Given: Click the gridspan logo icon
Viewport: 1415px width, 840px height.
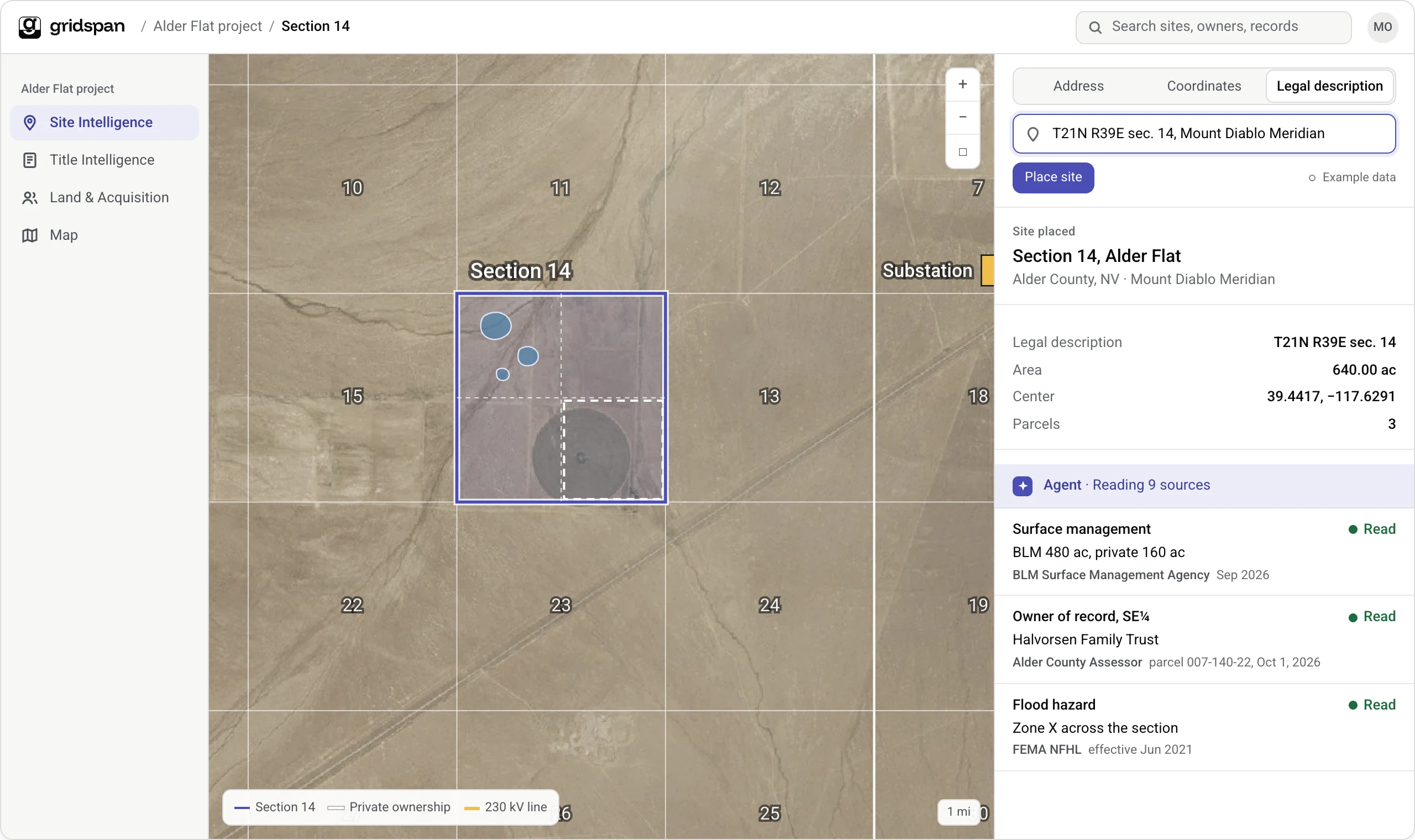Looking at the screenshot, I should (x=29, y=27).
